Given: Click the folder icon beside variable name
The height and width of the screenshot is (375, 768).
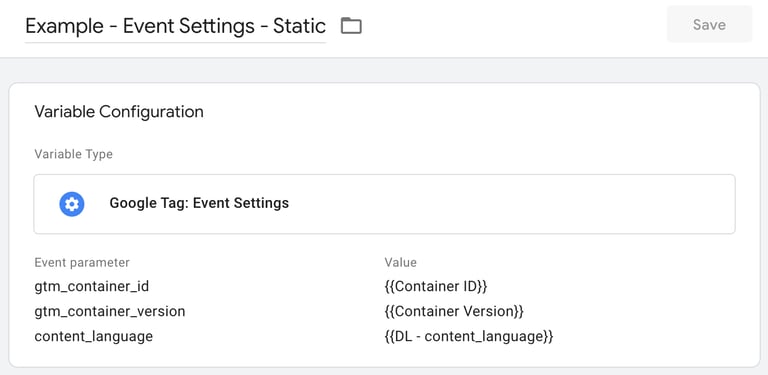Looking at the screenshot, I should [x=351, y=25].
